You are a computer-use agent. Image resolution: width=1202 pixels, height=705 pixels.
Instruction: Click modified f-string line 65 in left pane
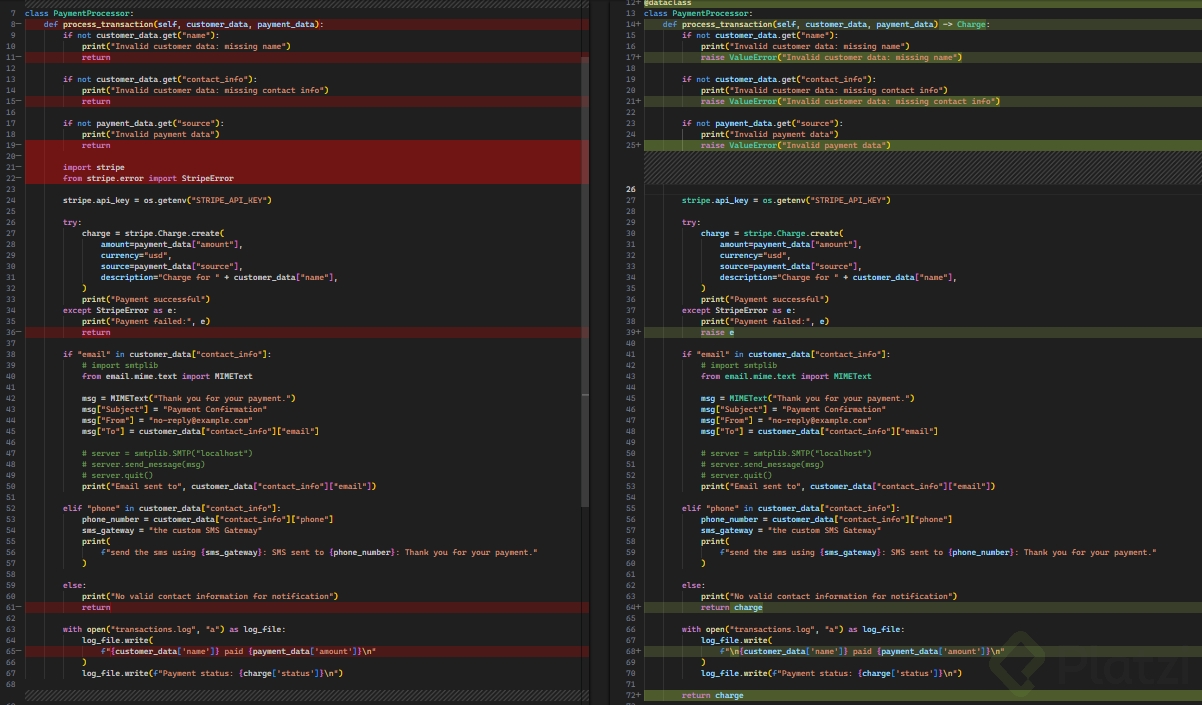pos(238,651)
